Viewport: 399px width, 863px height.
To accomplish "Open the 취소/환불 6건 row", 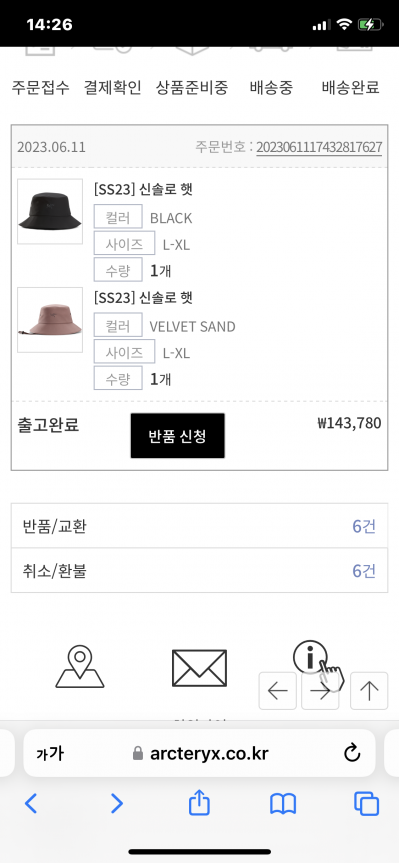I will [x=199, y=571].
